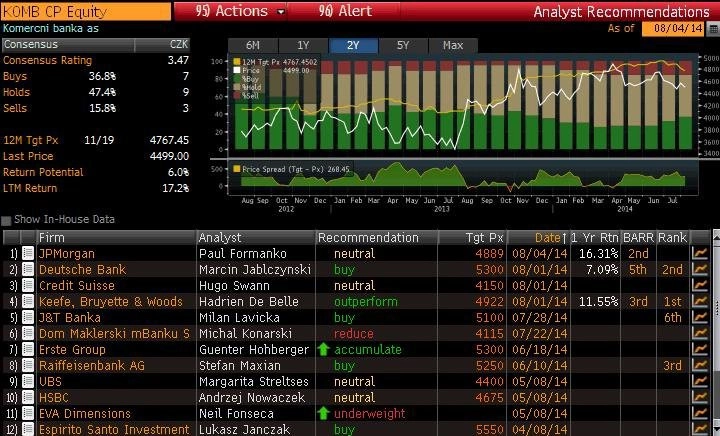
Task: Click the 12M Tgt Px legend swatch
Action: click(237, 61)
